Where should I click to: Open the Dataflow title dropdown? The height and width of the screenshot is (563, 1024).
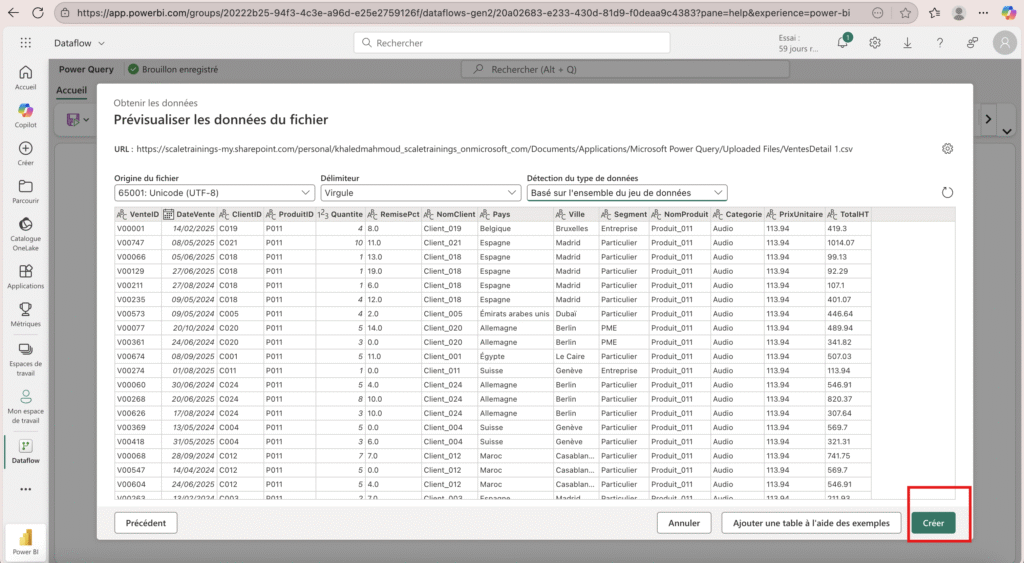(82, 43)
